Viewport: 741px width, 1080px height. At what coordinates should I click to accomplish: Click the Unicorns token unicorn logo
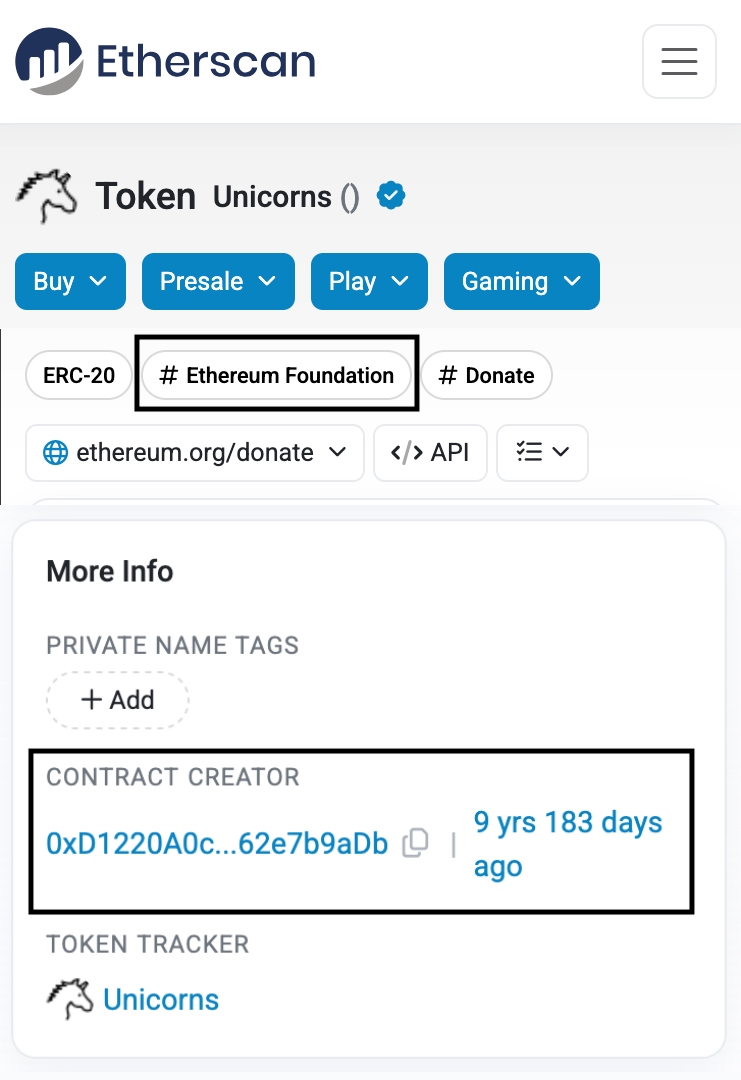tap(46, 196)
